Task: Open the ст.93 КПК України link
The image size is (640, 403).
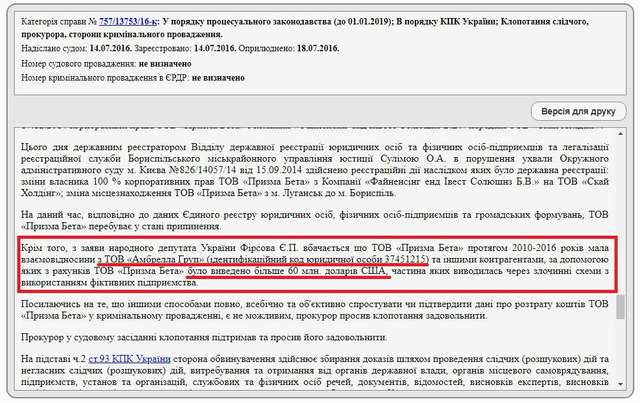Action: point(129,359)
